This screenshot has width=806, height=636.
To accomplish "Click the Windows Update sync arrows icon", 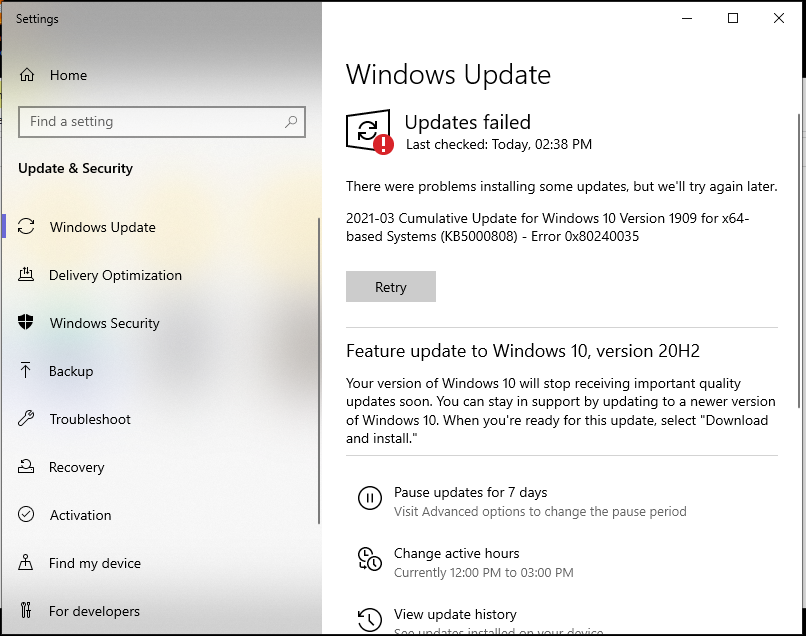I will pyautogui.click(x=26, y=227).
